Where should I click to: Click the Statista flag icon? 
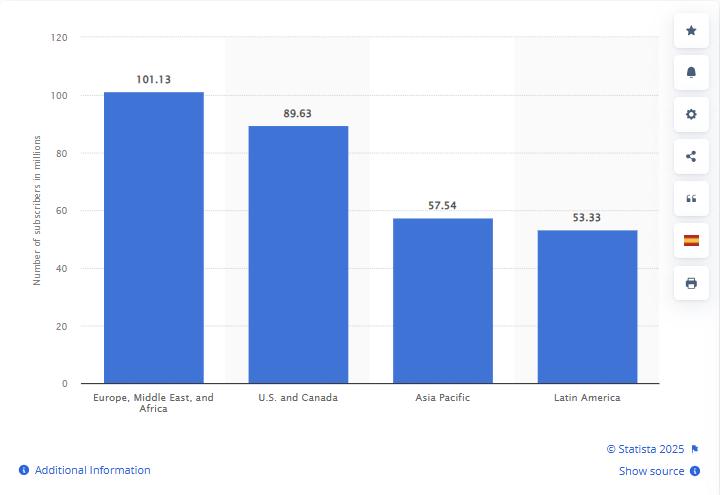695,449
